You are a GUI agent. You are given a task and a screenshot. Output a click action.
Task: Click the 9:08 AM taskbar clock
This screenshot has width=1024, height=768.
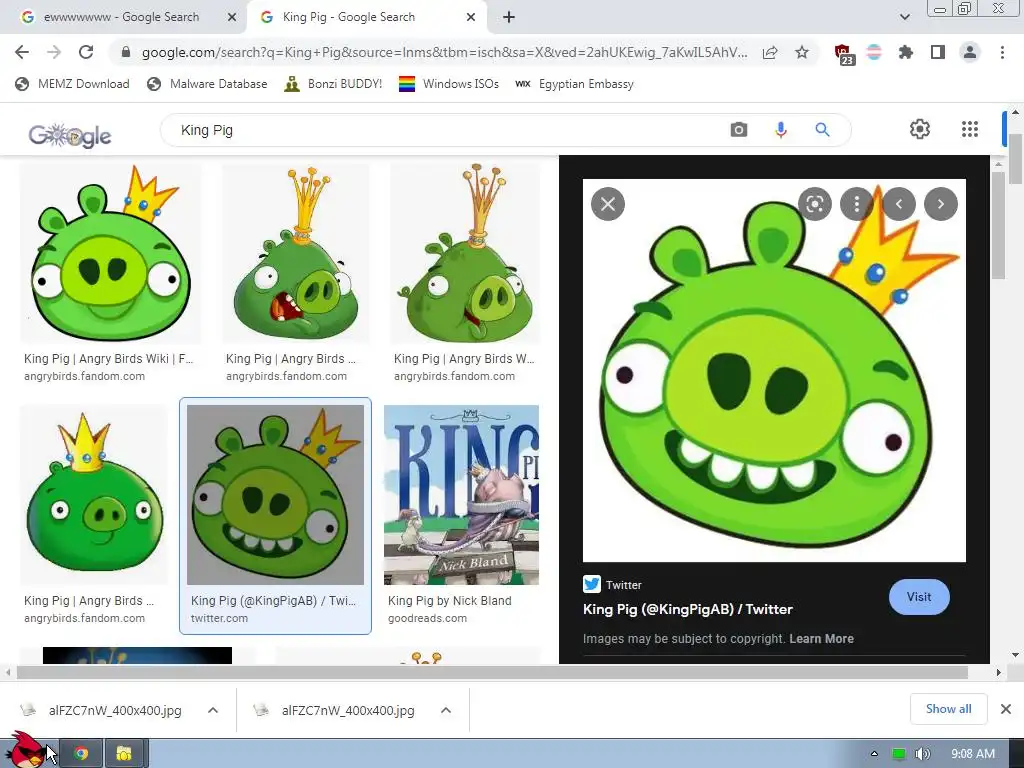973,754
